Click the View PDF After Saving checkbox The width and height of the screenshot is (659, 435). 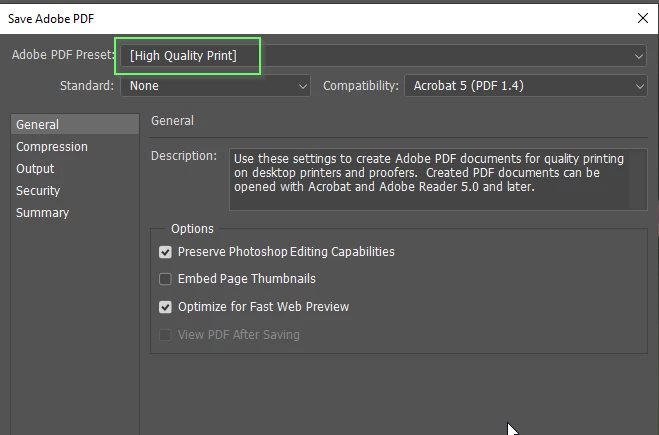click(165, 335)
